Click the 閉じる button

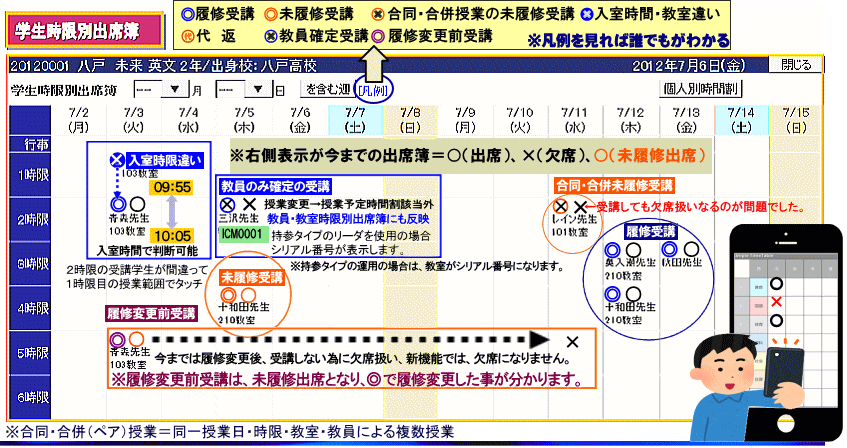point(796,65)
